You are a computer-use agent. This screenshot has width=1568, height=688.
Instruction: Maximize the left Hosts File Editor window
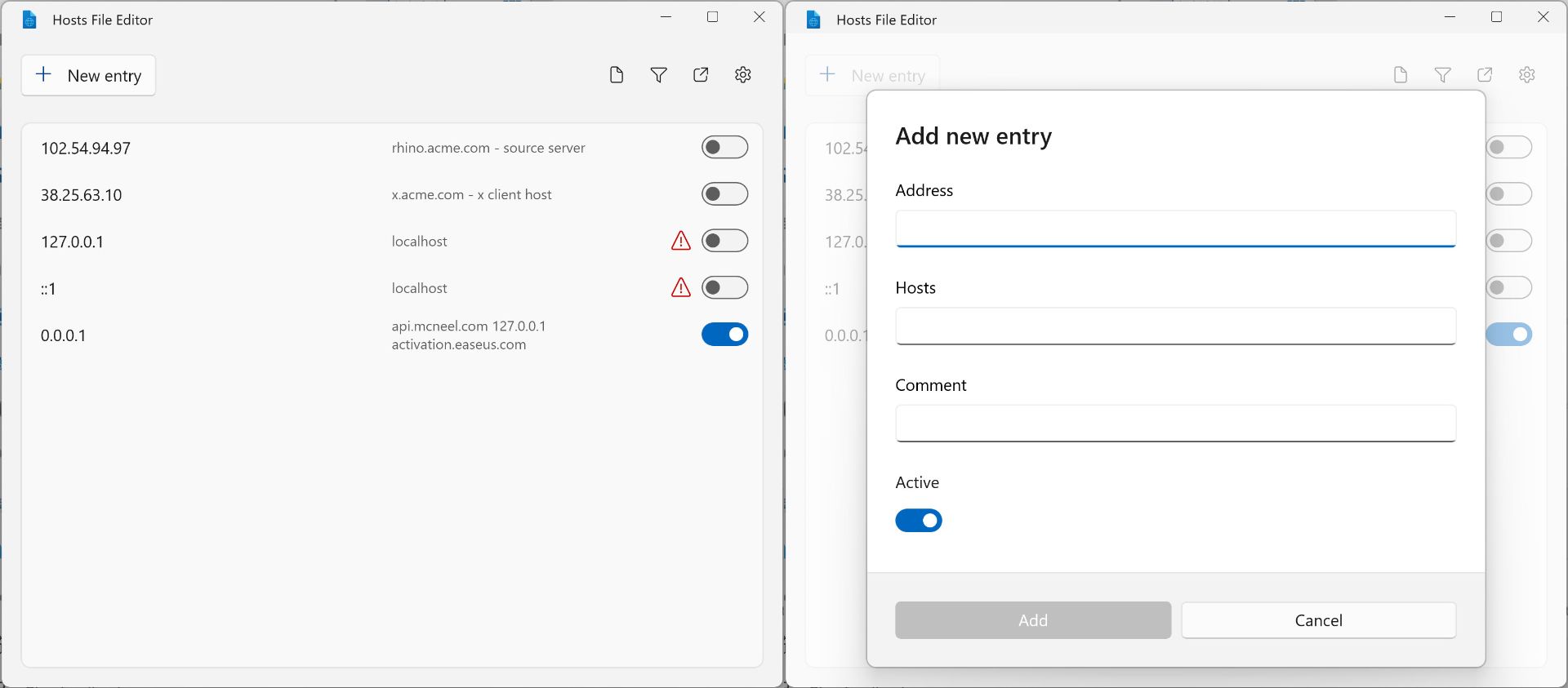click(x=712, y=17)
